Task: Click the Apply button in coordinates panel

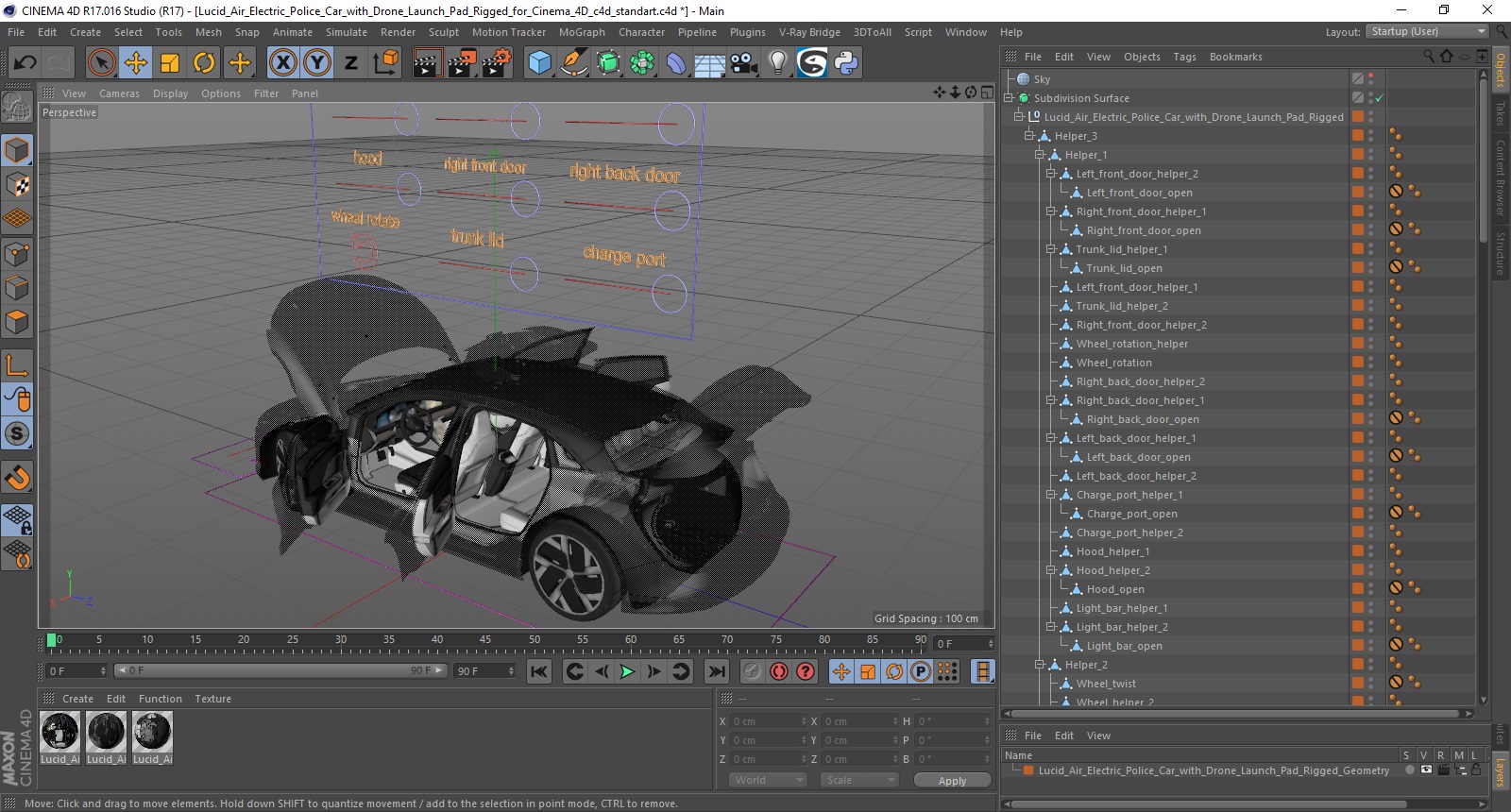Action: (952, 781)
